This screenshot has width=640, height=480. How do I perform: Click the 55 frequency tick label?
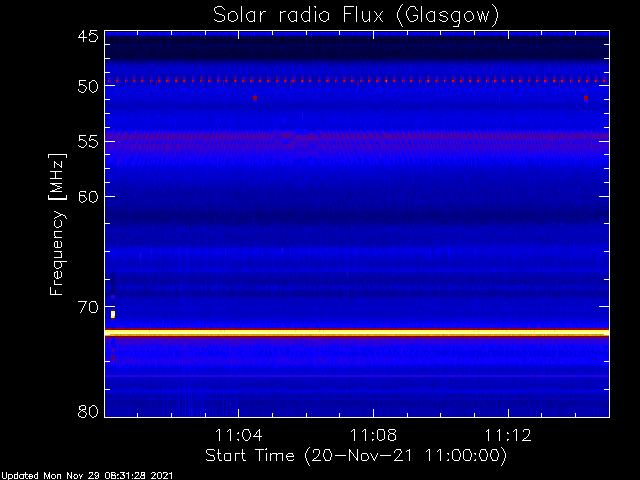[88, 142]
